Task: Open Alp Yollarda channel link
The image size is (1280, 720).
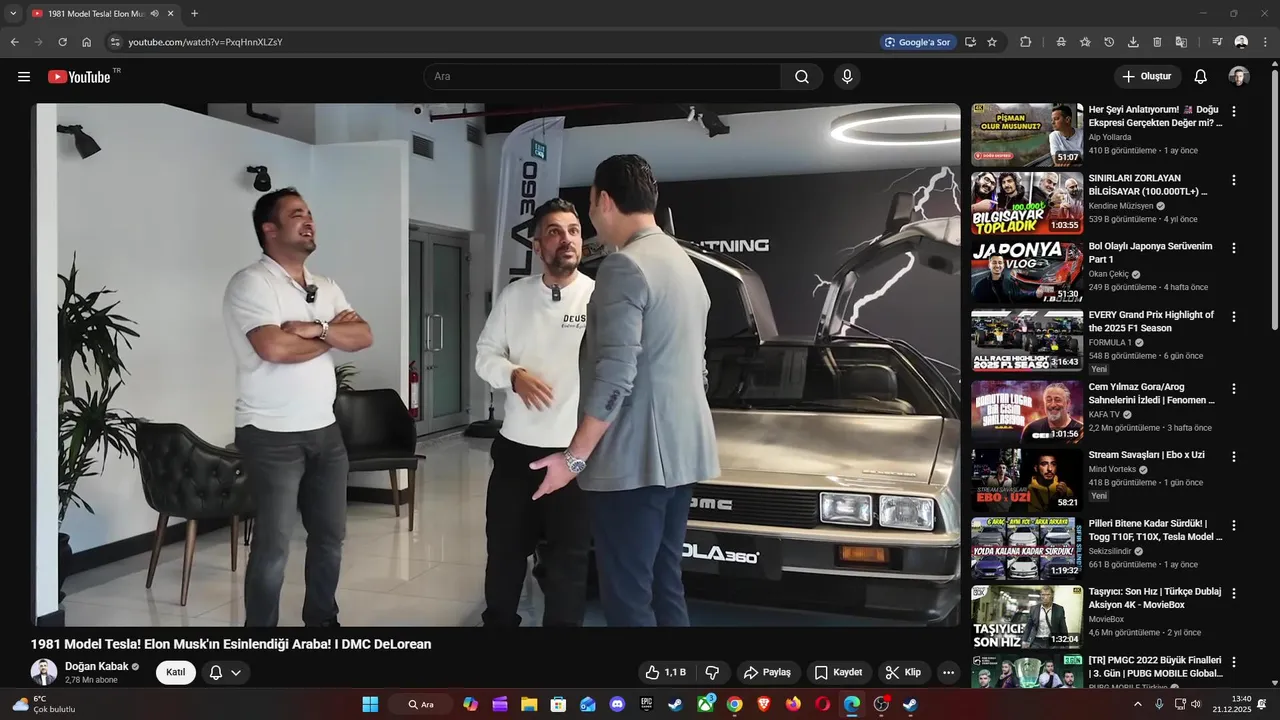Action: [x=1110, y=137]
